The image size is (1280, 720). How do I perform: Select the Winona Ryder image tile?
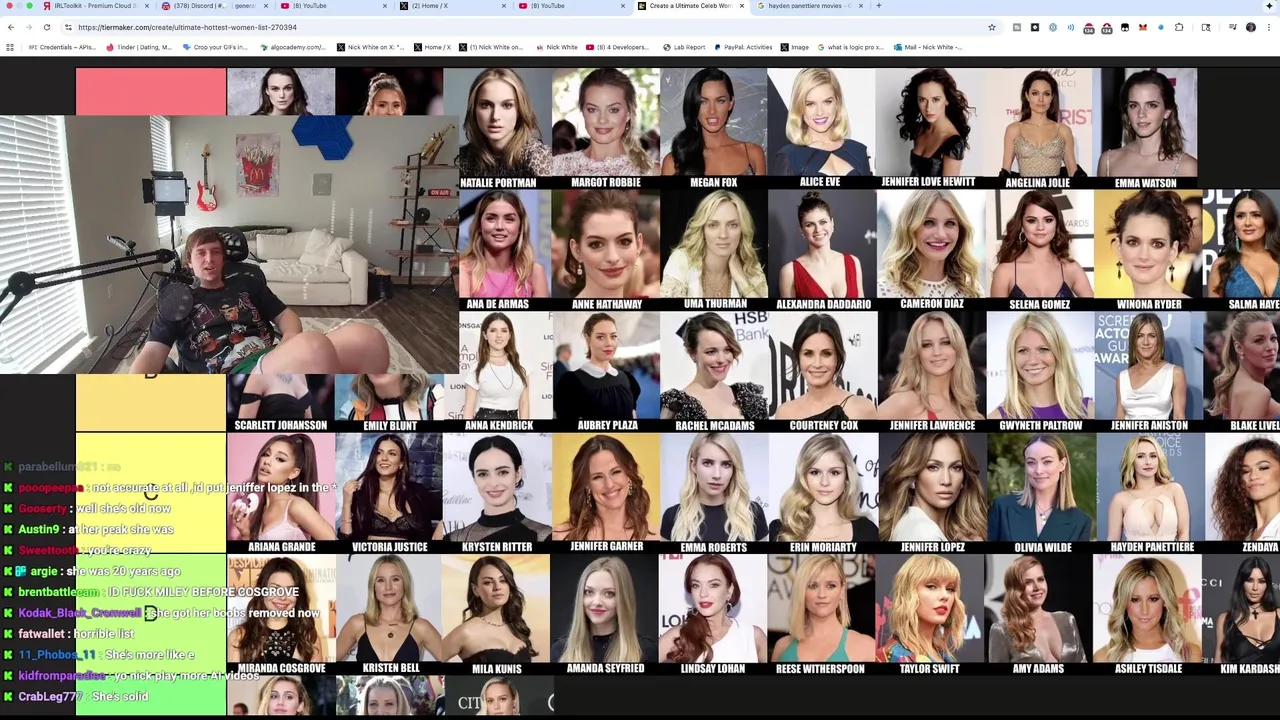click(x=1147, y=251)
